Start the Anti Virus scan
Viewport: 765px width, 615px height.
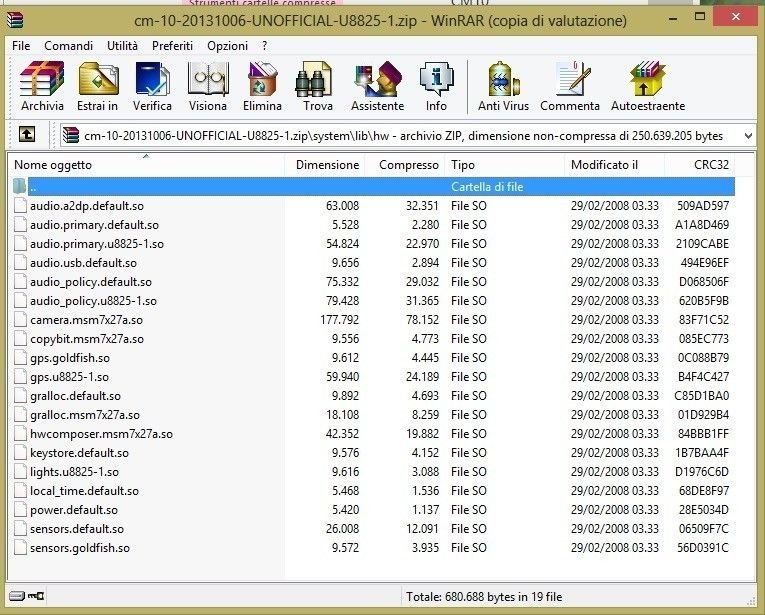tap(503, 86)
